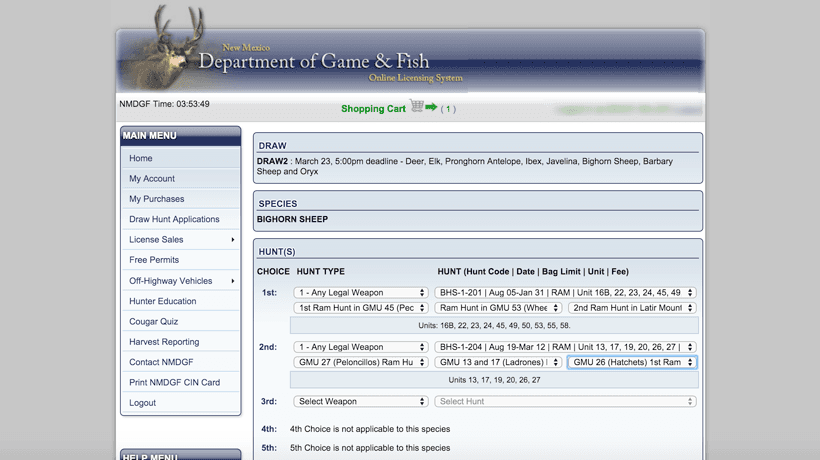Open the Harvest Reporting page
This screenshot has height=460, width=820.
(x=164, y=342)
